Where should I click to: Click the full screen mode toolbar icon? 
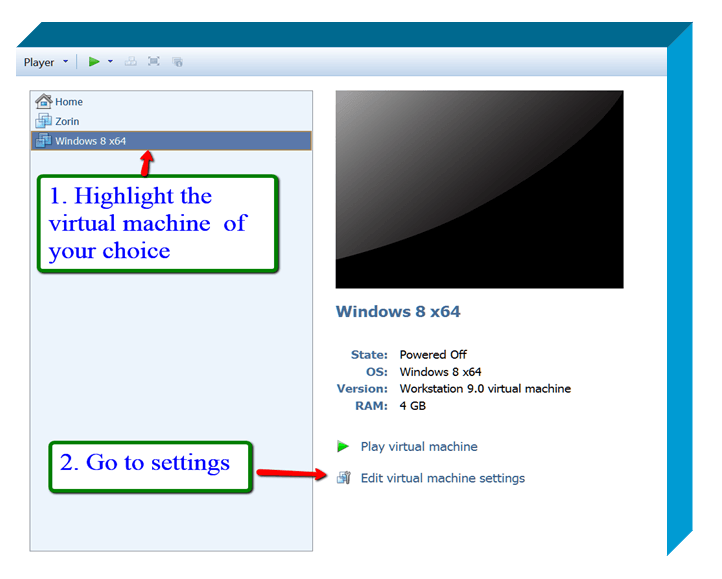pos(154,61)
